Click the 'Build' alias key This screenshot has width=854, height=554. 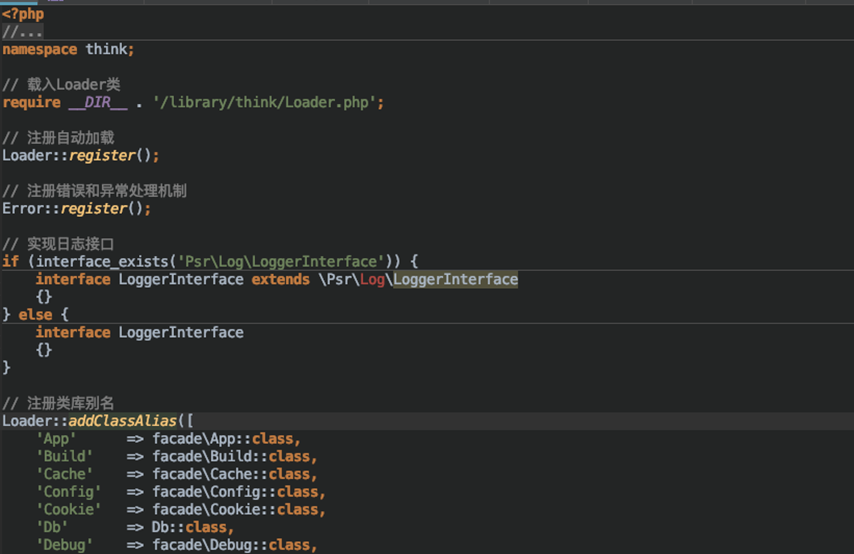tap(64, 456)
